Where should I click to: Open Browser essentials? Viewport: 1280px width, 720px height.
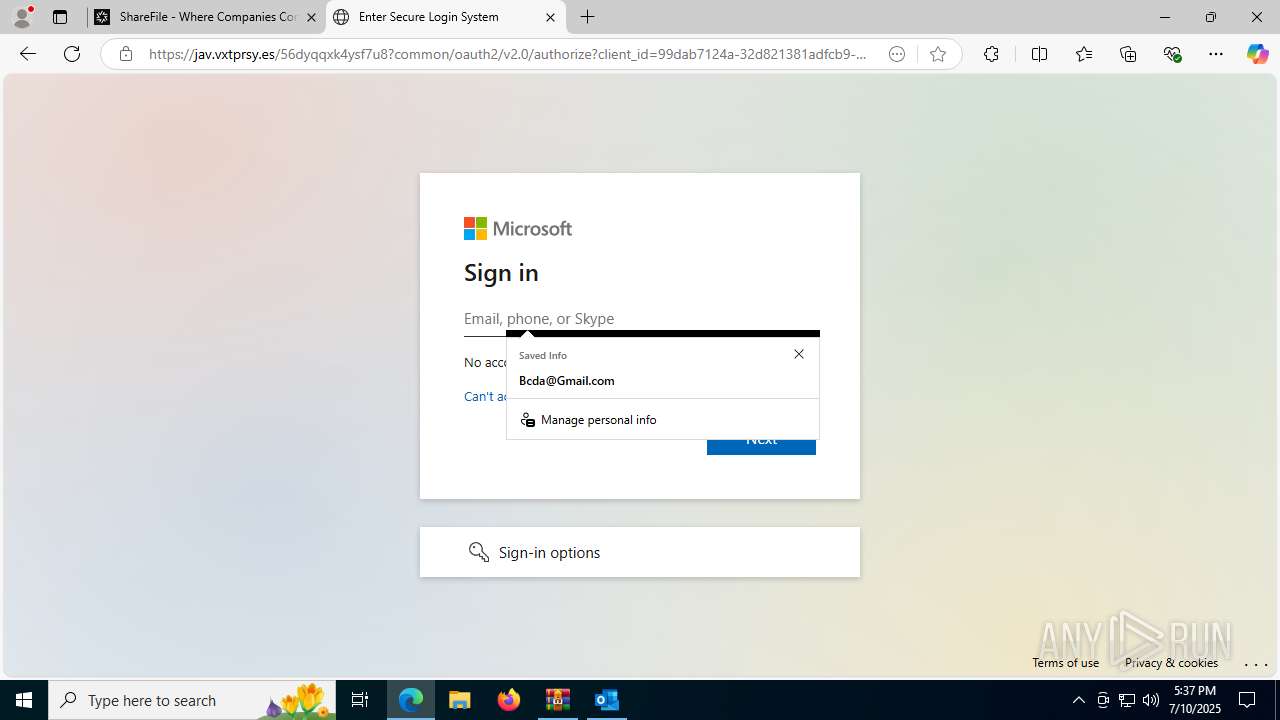pyautogui.click(x=1173, y=54)
